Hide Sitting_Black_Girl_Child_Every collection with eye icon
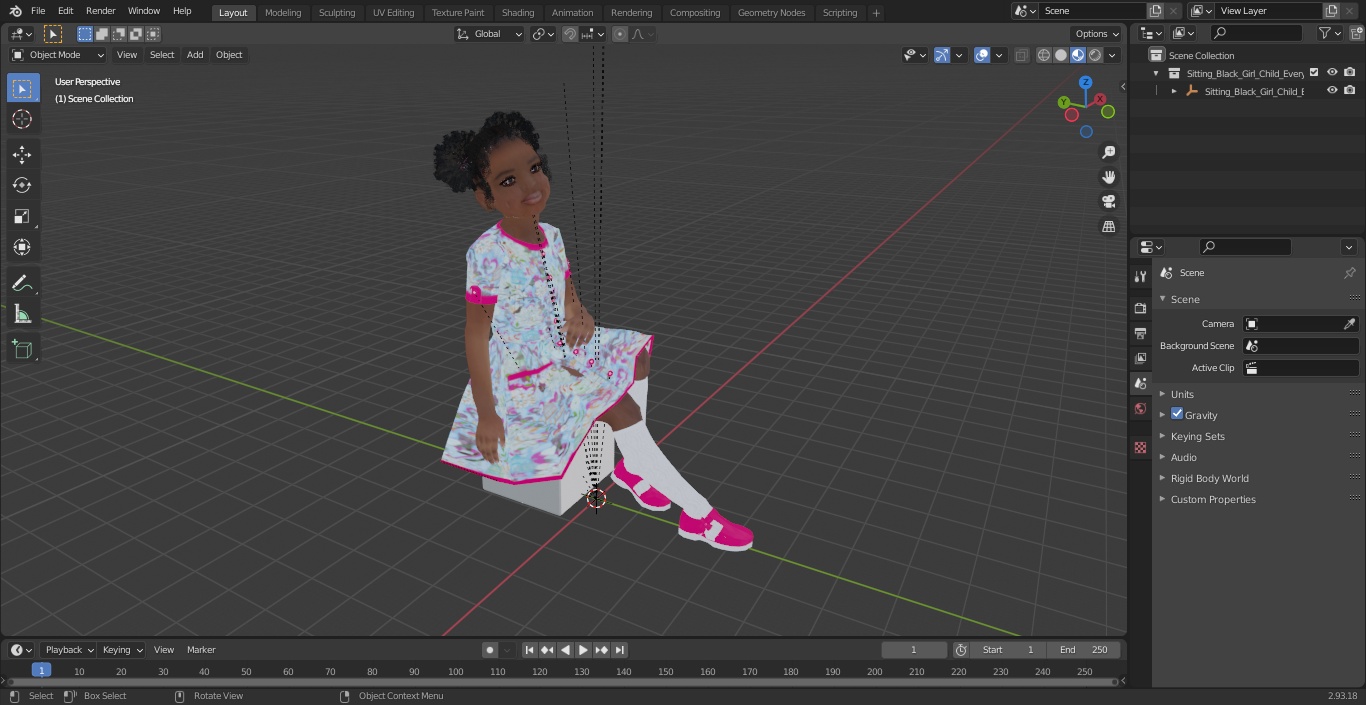The width and height of the screenshot is (1366, 705). point(1332,73)
